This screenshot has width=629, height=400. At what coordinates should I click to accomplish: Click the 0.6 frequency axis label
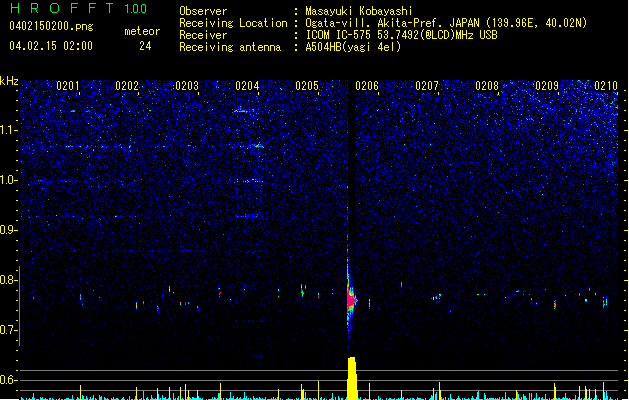pyautogui.click(x=8, y=380)
